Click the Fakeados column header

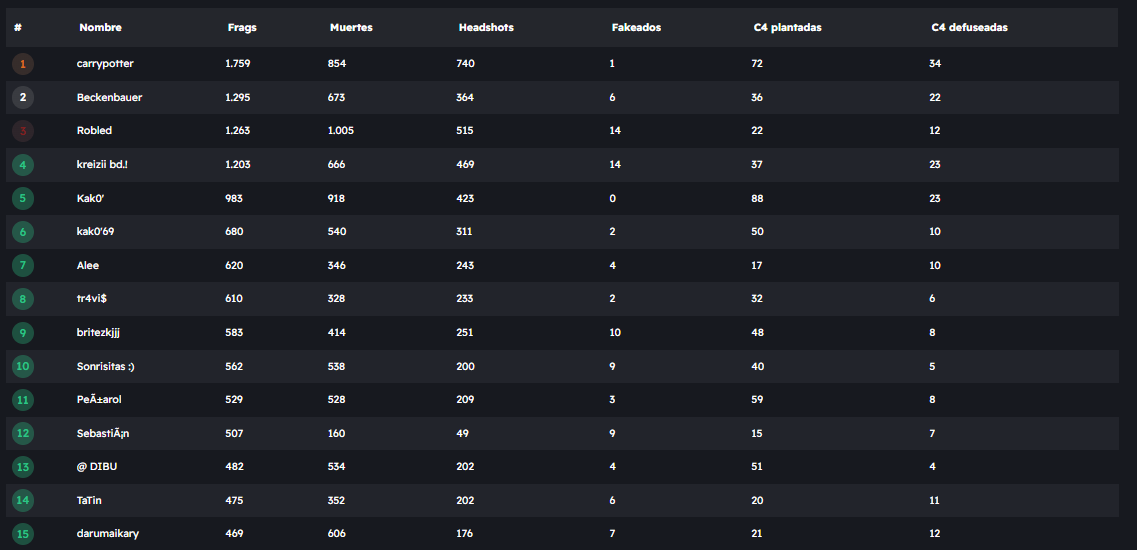coord(636,28)
